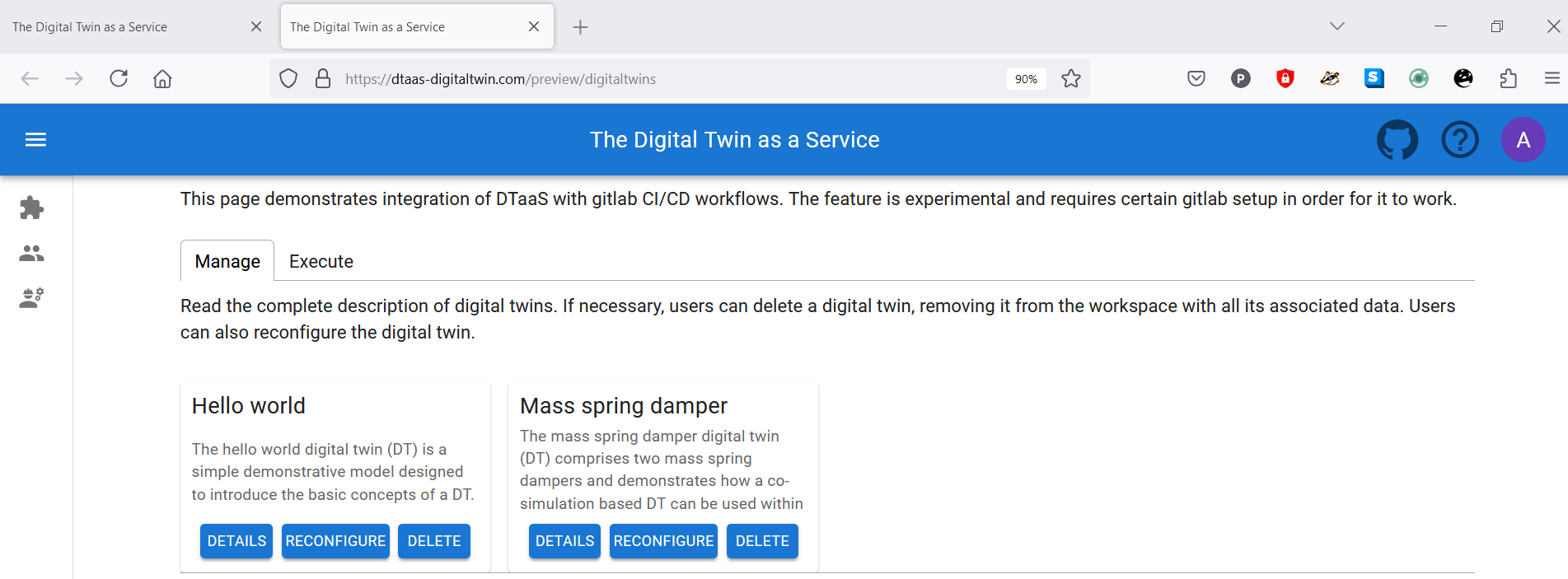Open the red shield lock extension

[1285, 79]
